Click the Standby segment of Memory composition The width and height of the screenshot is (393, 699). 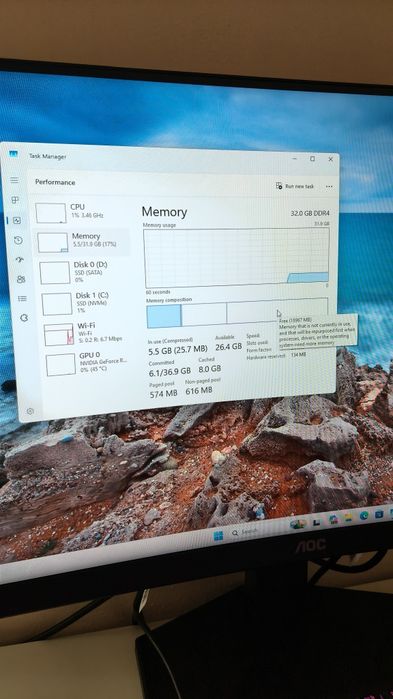click(x=204, y=314)
